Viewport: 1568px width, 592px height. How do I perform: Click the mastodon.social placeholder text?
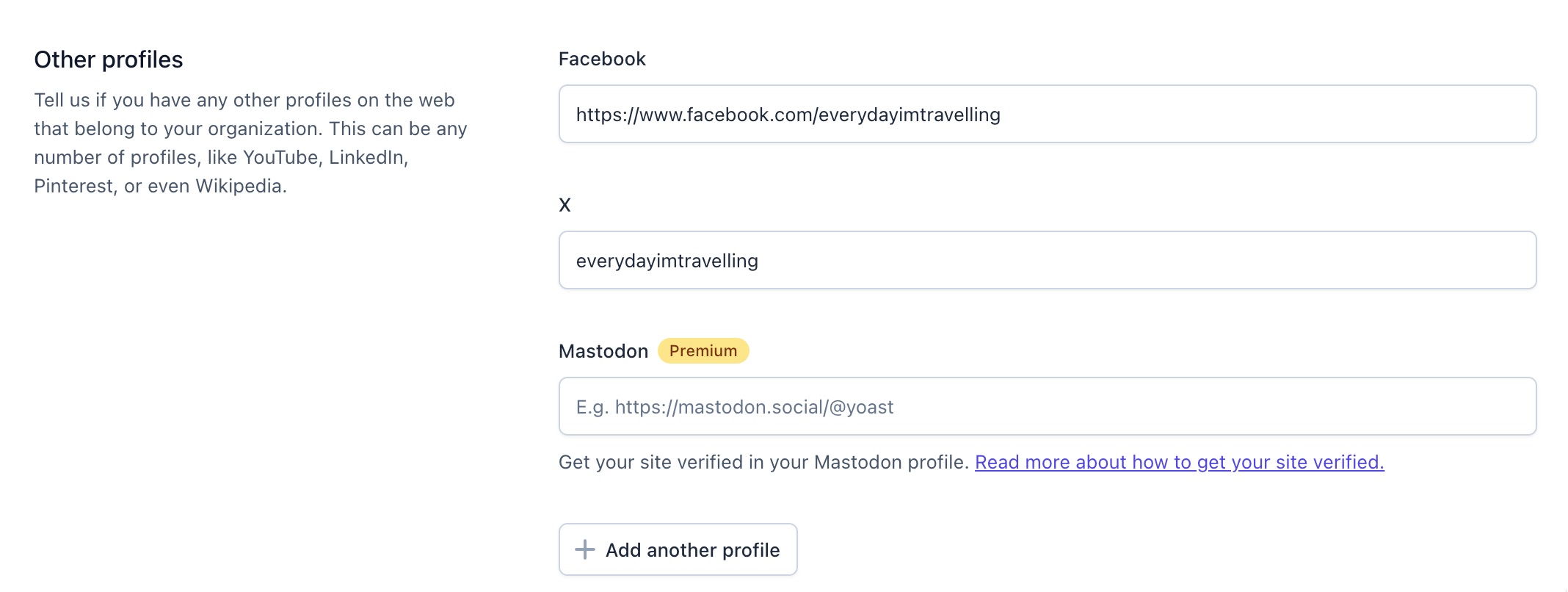point(735,407)
